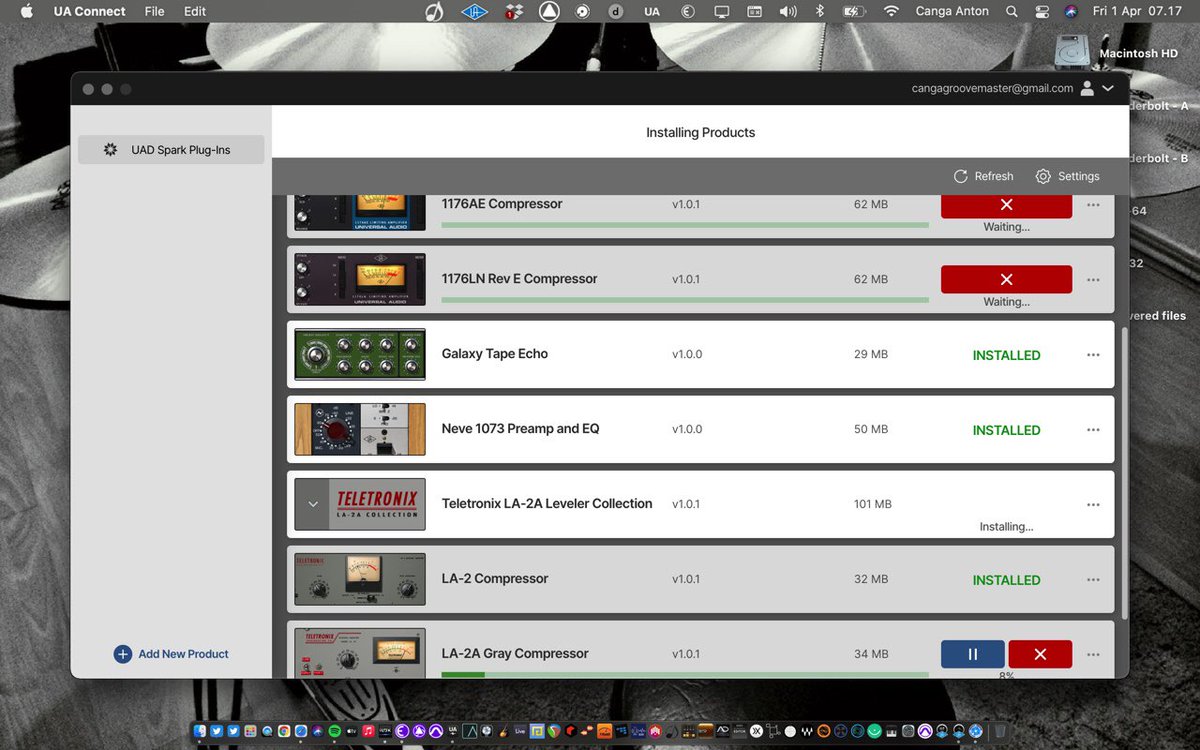Open Spotlight search in menu bar
Viewport: 1200px width, 750px height.
(1012, 11)
